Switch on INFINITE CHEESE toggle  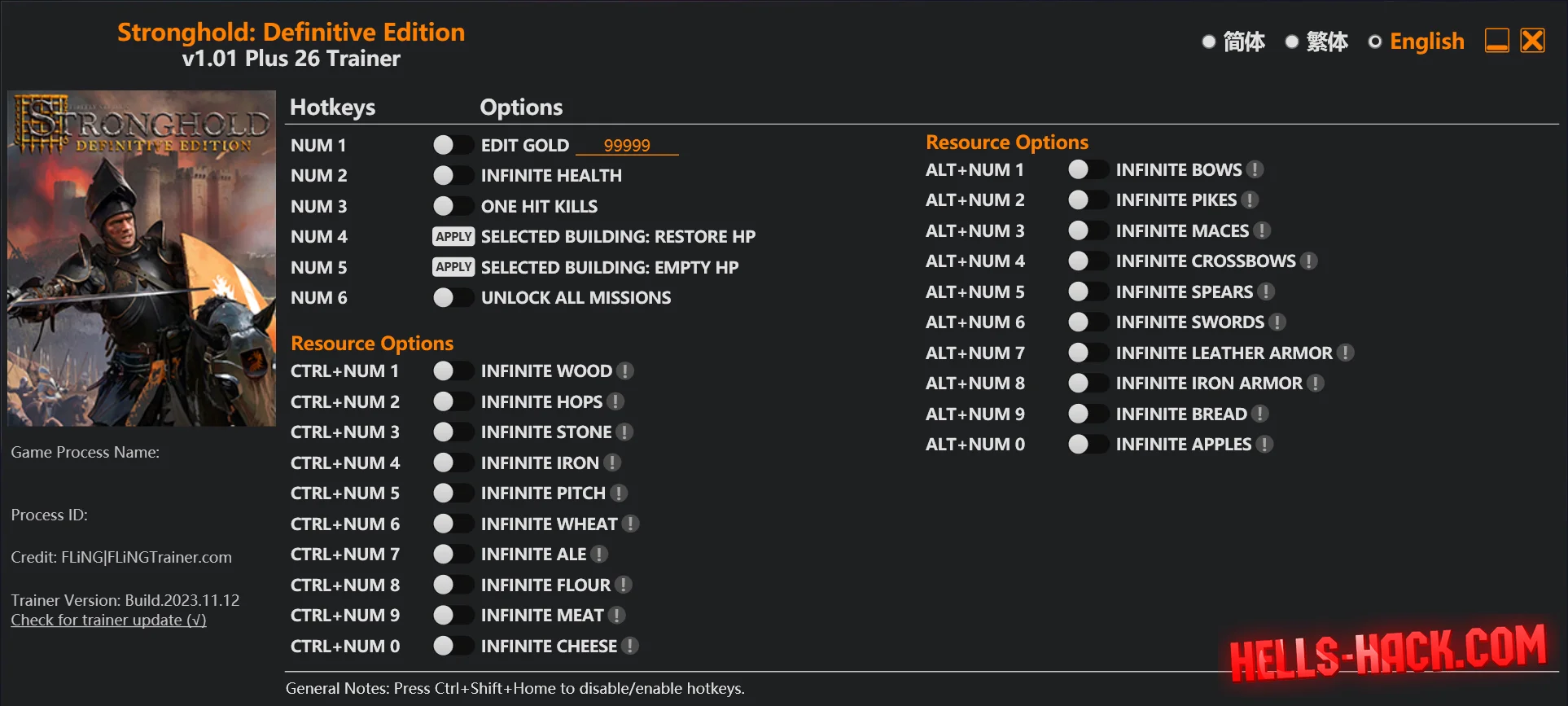(453, 646)
